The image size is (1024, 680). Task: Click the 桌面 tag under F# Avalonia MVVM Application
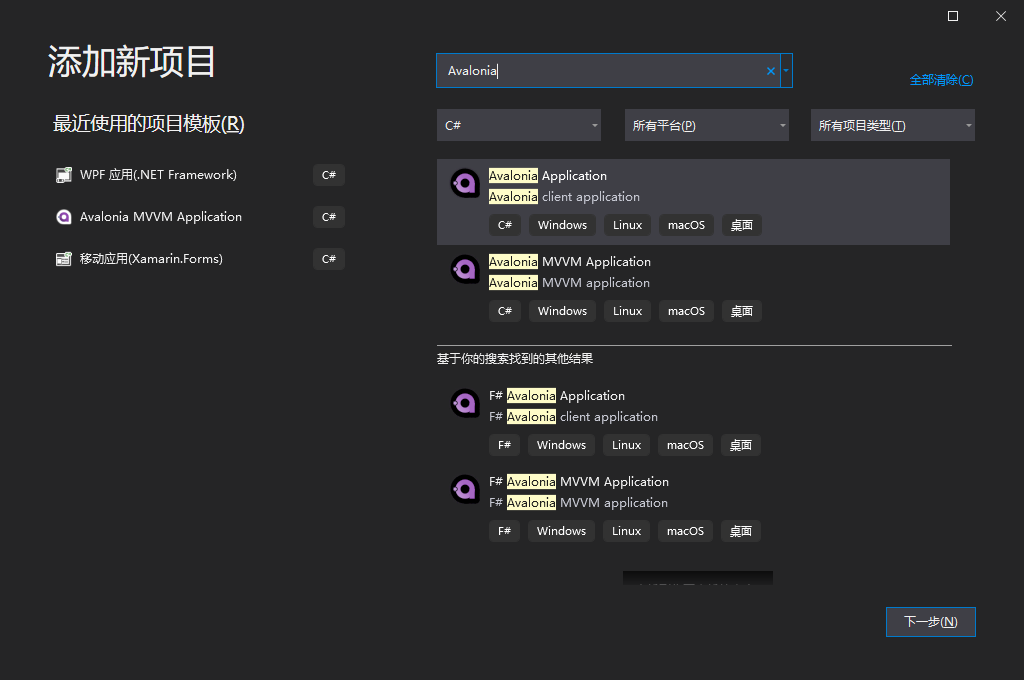click(740, 530)
